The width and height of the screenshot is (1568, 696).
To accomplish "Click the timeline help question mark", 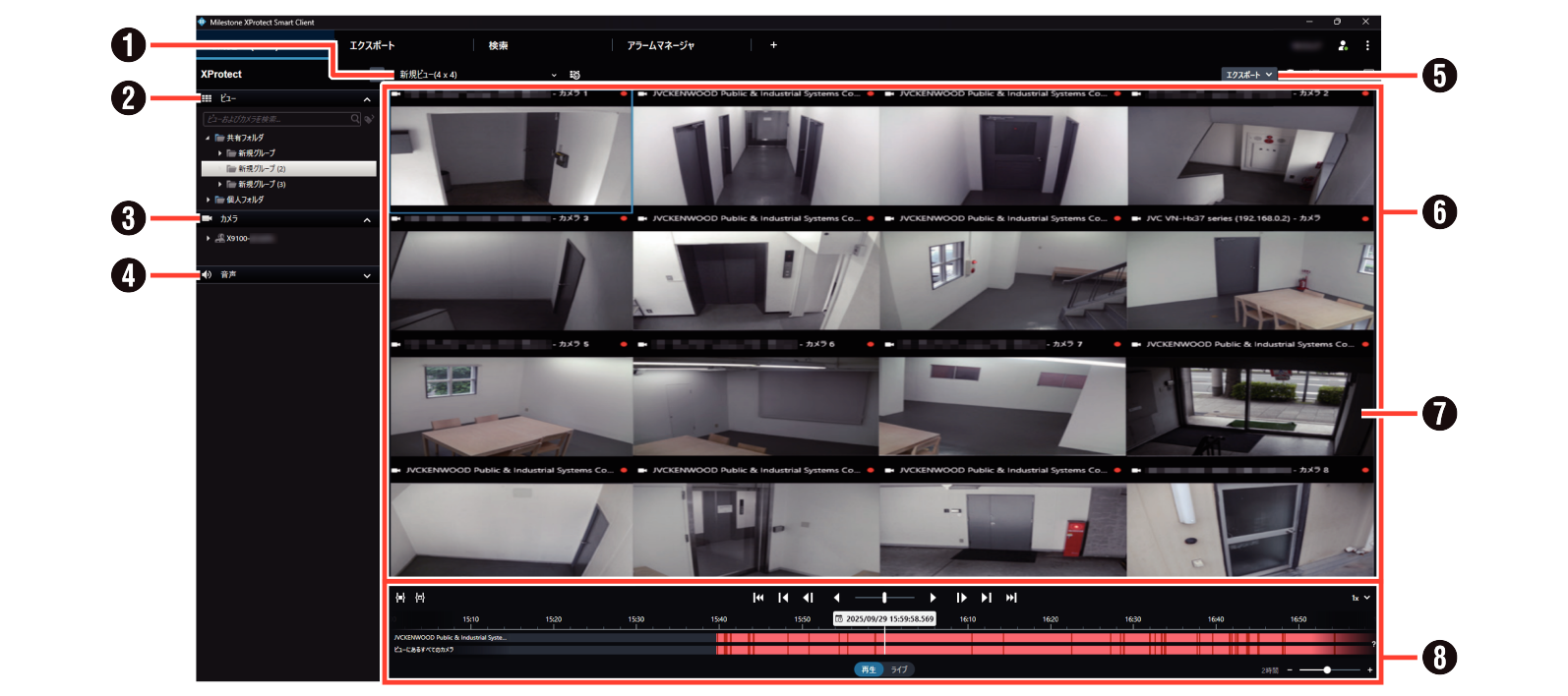I will coord(1373,644).
